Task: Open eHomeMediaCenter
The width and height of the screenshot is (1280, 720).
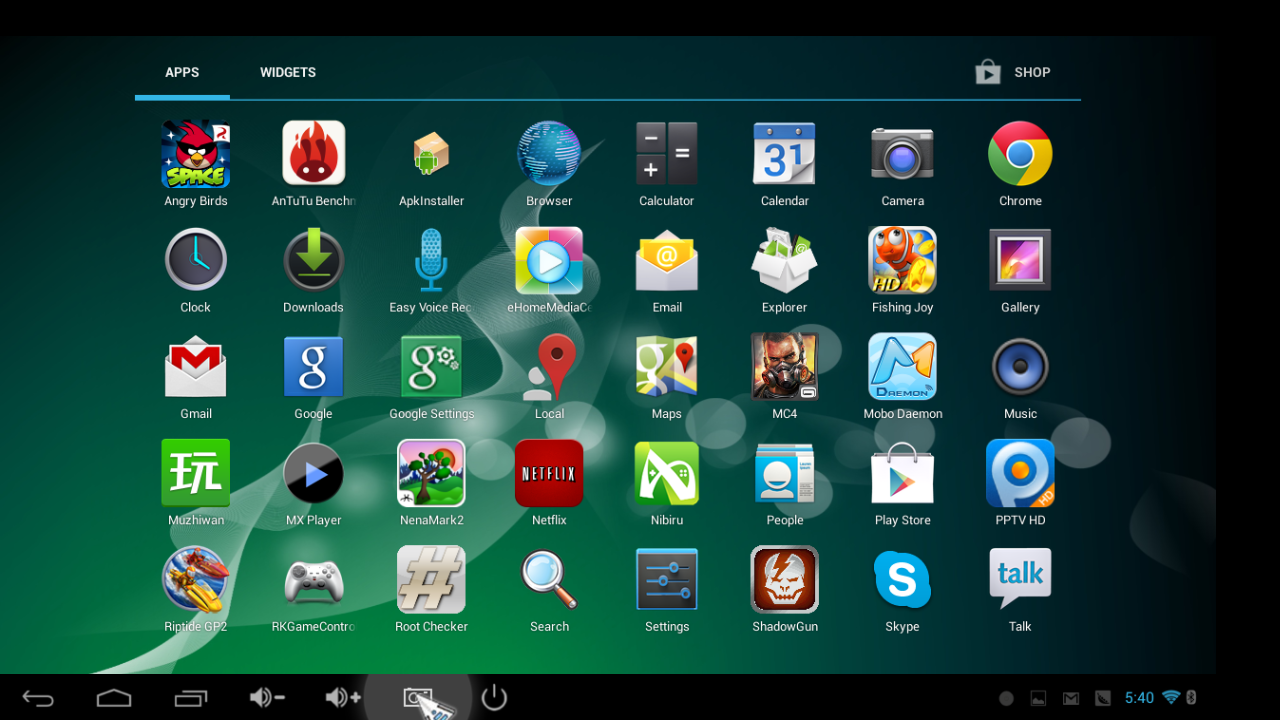Action: [x=549, y=260]
